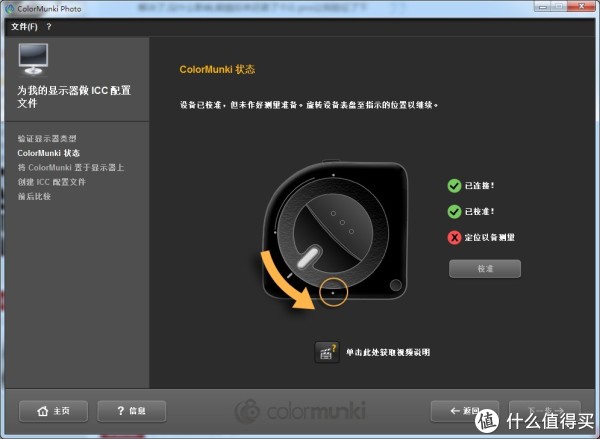Select the 验证显示器类型 step

47,139
